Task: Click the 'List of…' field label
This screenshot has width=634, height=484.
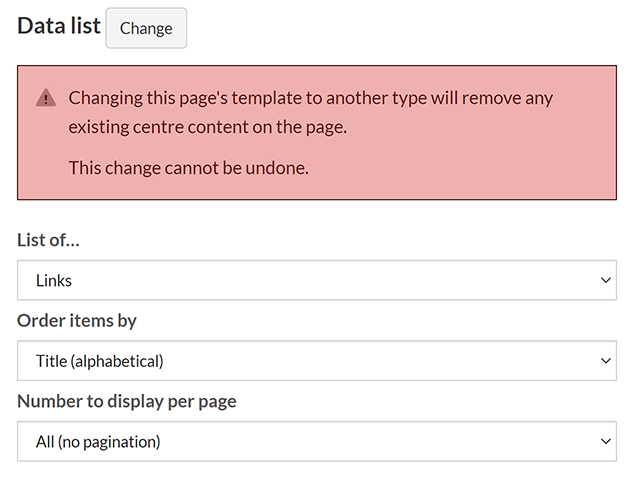Action: (48, 240)
